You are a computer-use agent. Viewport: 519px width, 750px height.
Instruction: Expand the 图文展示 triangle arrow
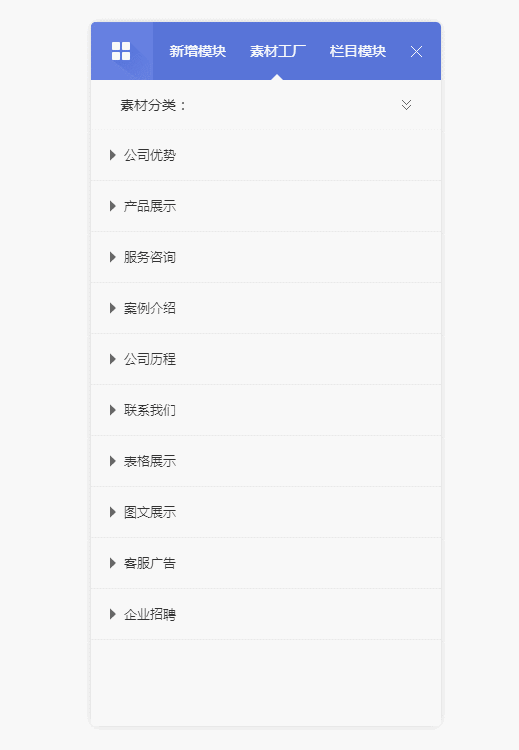(x=112, y=512)
